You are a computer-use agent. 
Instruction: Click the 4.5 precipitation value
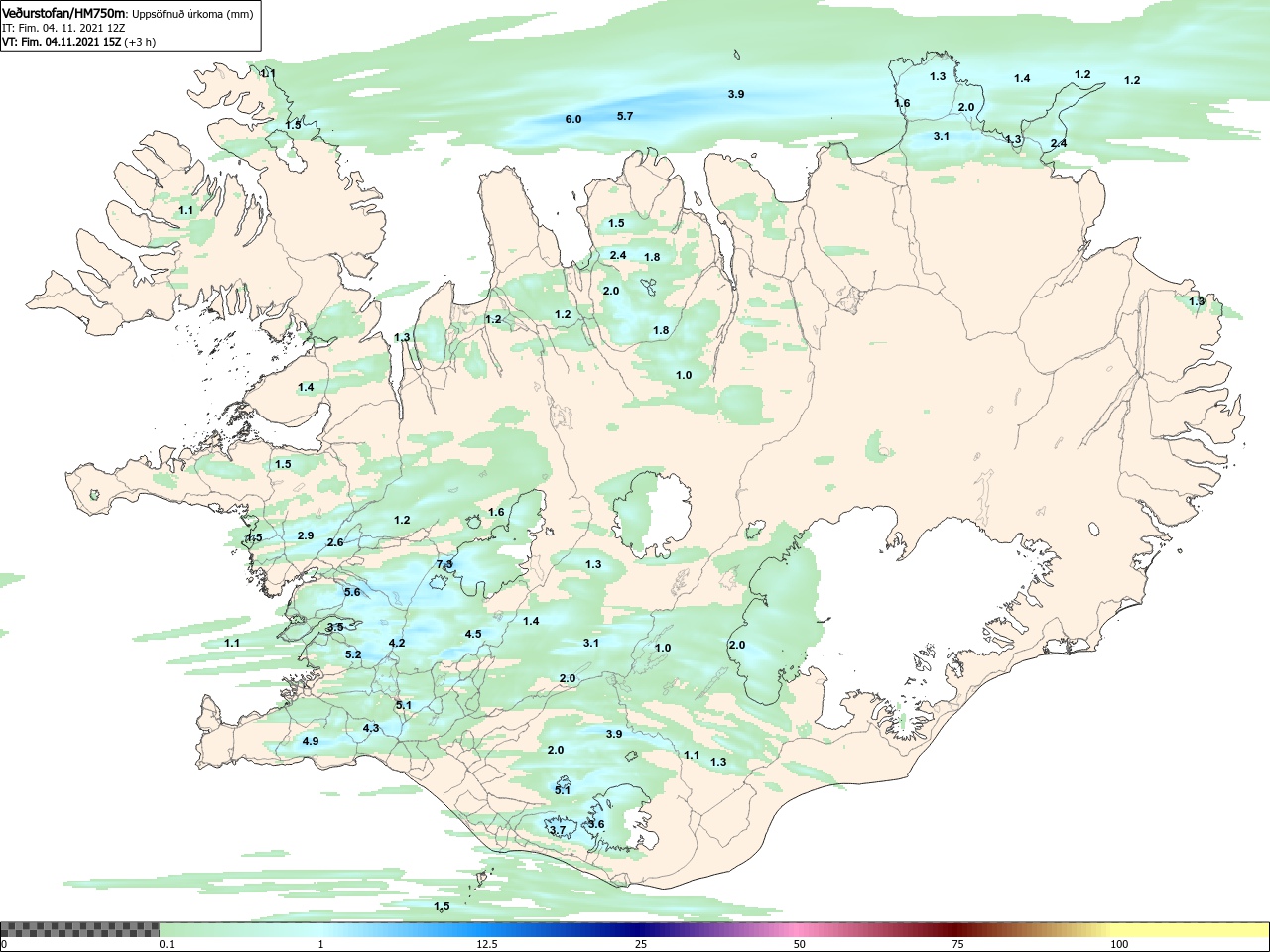[473, 634]
